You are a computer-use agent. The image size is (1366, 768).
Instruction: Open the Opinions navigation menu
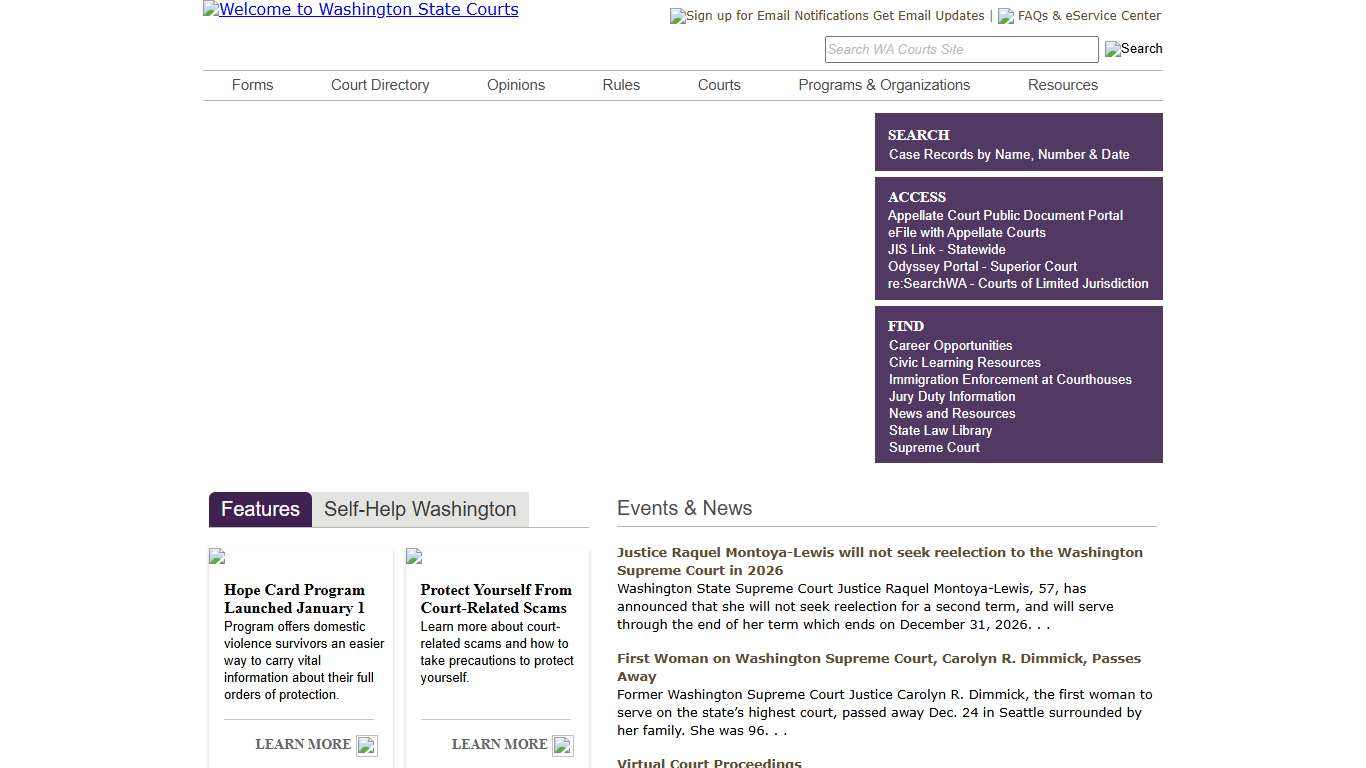pos(516,85)
